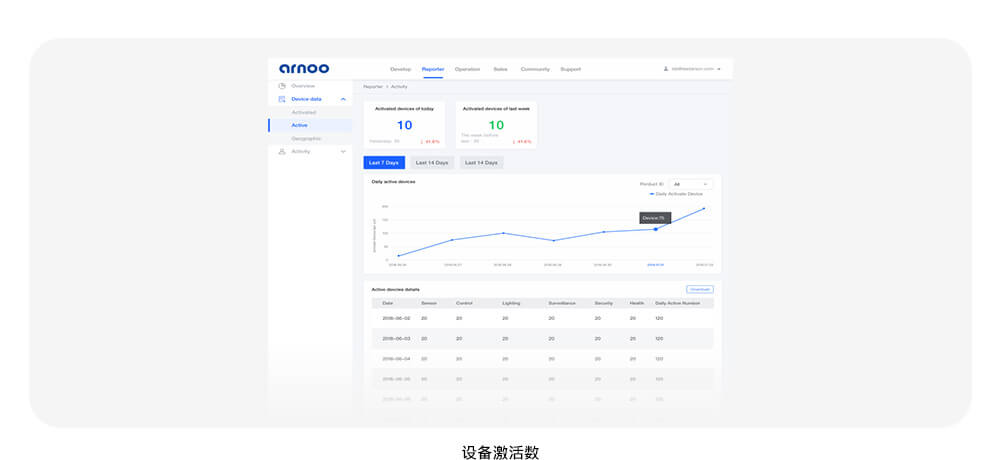Image resolution: width=1000 pixels, height=460 pixels.
Task: Click the Reporter breadcrumb link
Action: pos(372,87)
